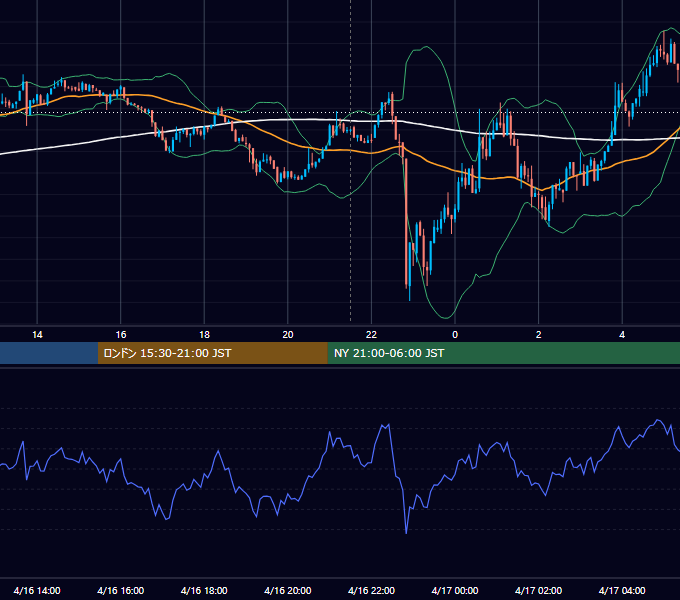Click the 4/16 22:00 timestamp label
The image size is (680, 600).
coord(371,590)
